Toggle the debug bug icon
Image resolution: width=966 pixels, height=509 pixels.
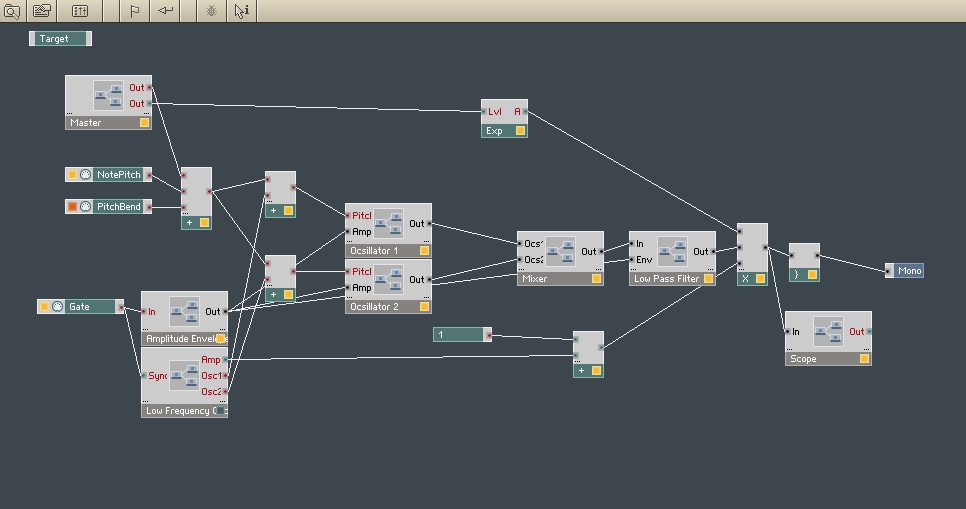tap(211, 10)
